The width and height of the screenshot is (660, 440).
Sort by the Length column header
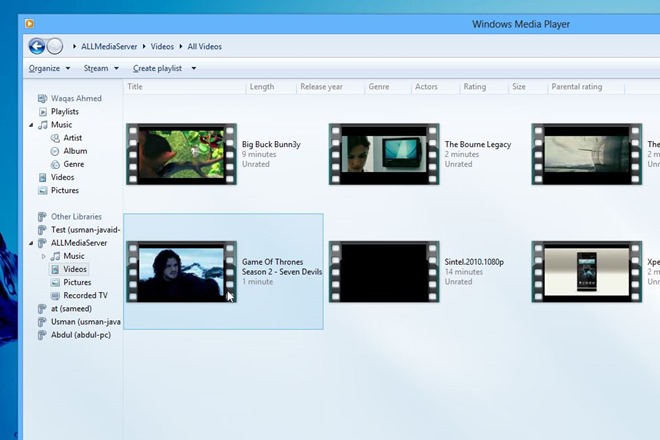pos(271,87)
